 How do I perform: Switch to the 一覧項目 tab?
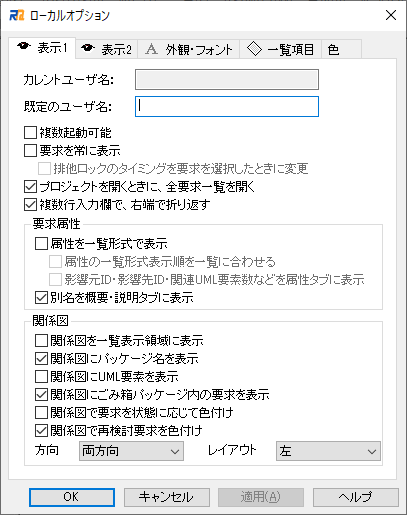(x=280, y=49)
